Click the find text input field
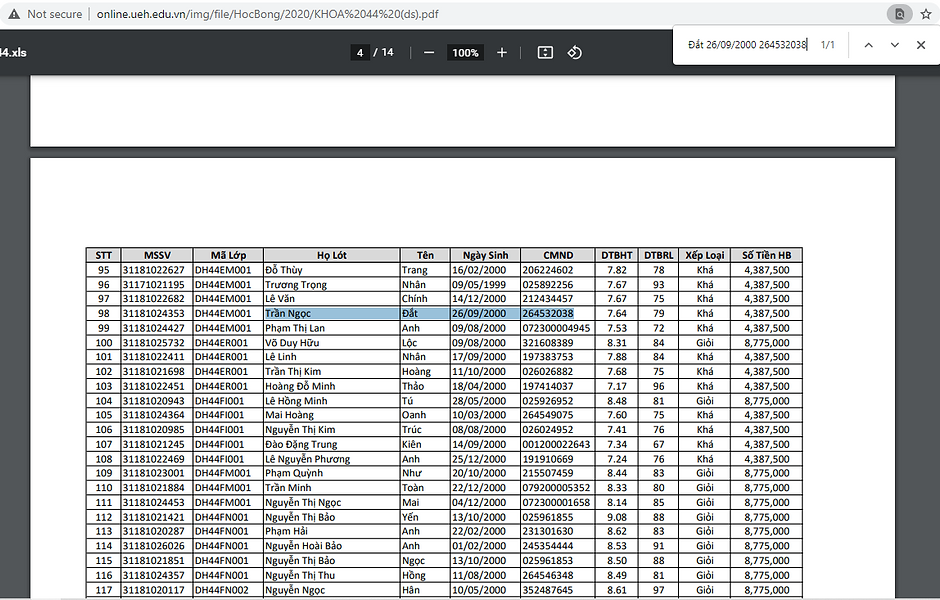This screenshot has height=600, width=940. point(747,45)
